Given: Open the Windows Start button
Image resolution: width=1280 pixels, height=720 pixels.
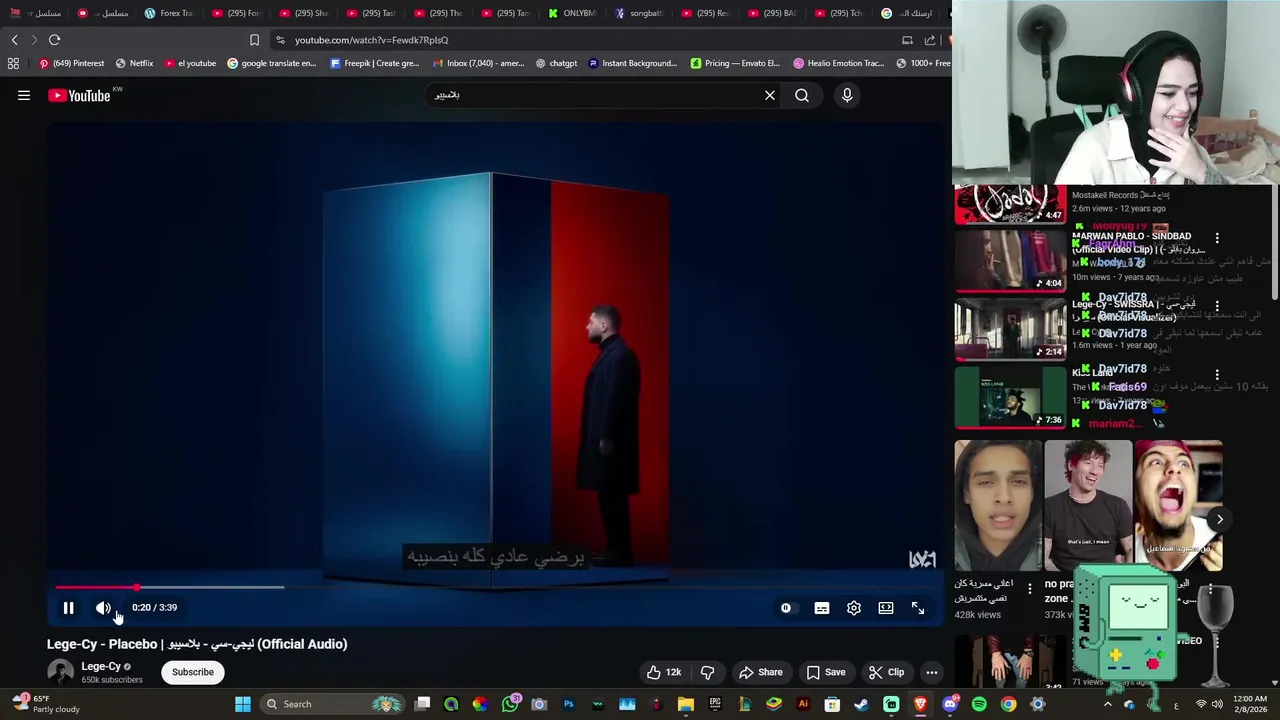Looking at the screenshot, I should tap(242, 704).
